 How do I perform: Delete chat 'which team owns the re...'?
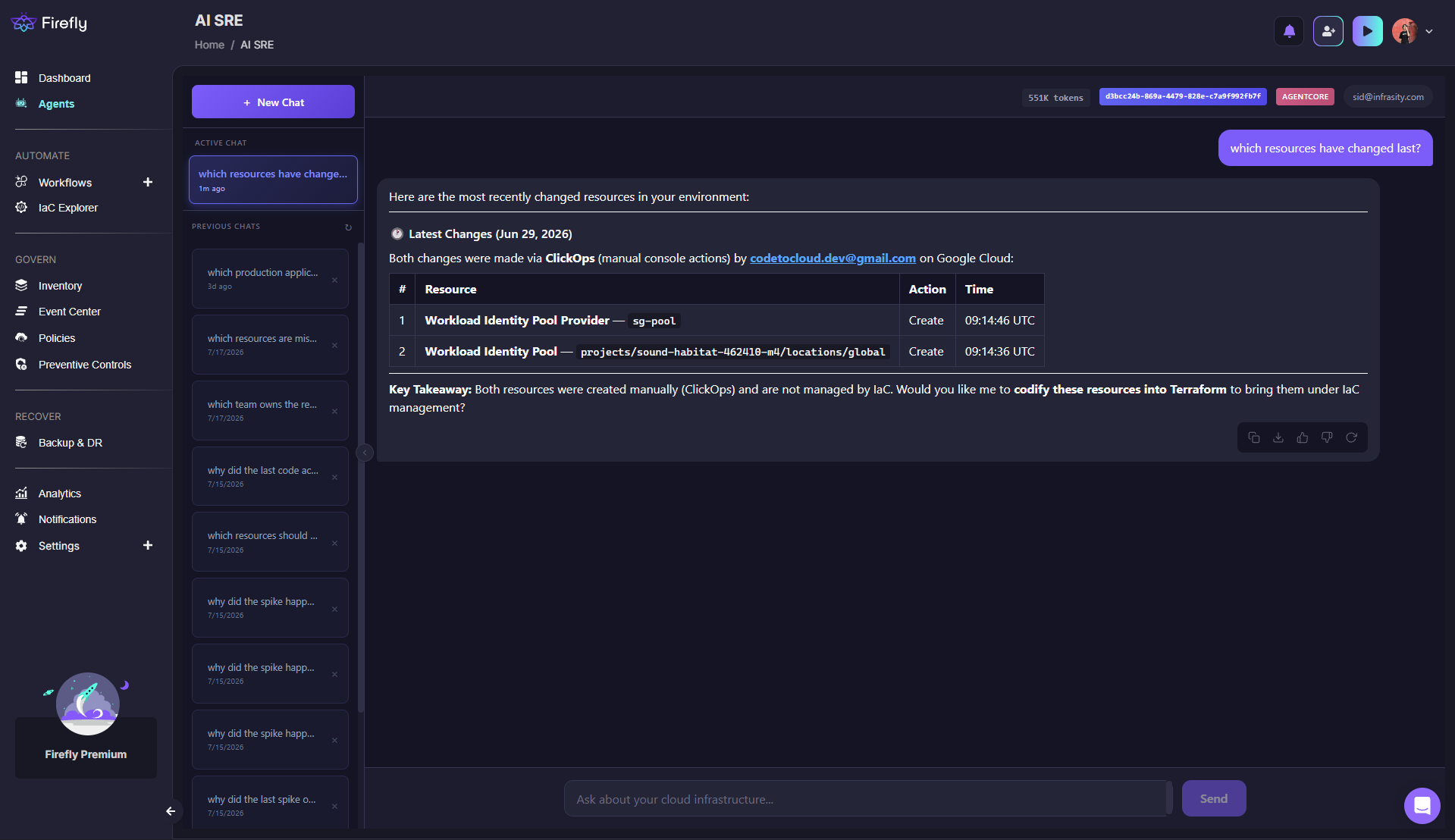click(x=334, y=411)
